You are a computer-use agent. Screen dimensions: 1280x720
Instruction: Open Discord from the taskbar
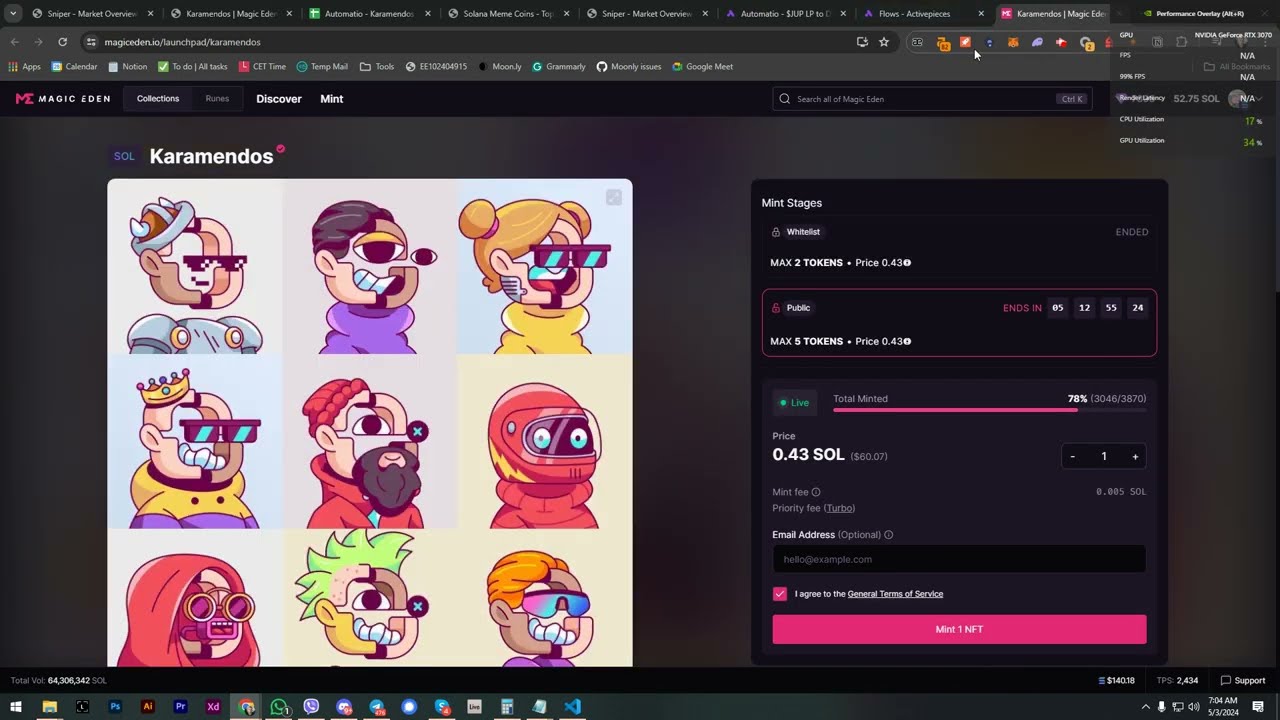tap(344, 706)
